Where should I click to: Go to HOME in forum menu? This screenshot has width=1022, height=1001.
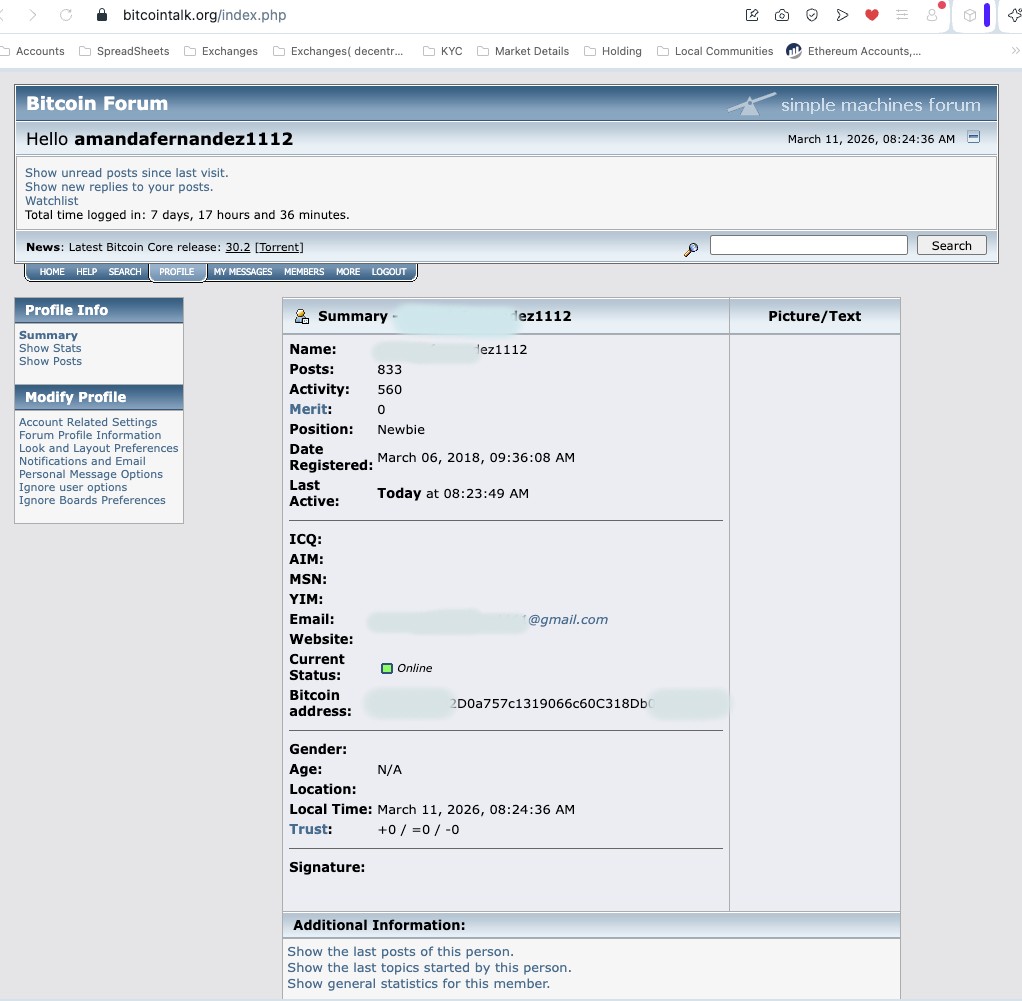coord(52,272)
